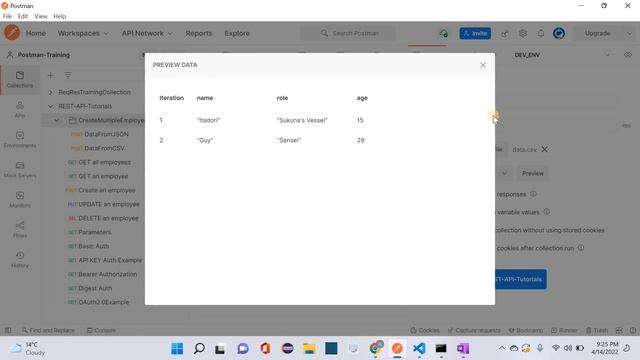
Task: Click the responses info icon
Action: [x=533, y=194]
